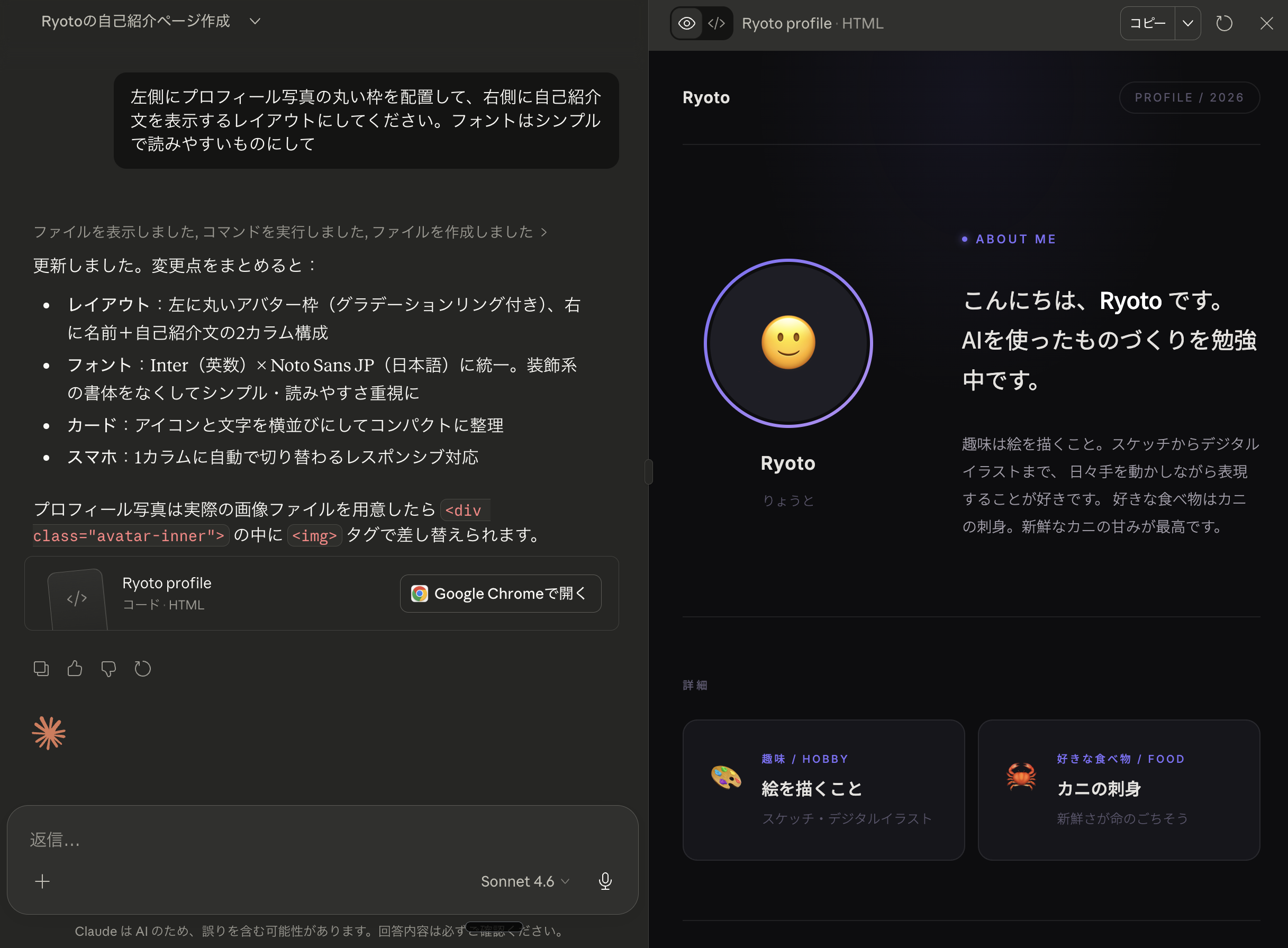Give the response a thumbs down

[x=108, y=669]
